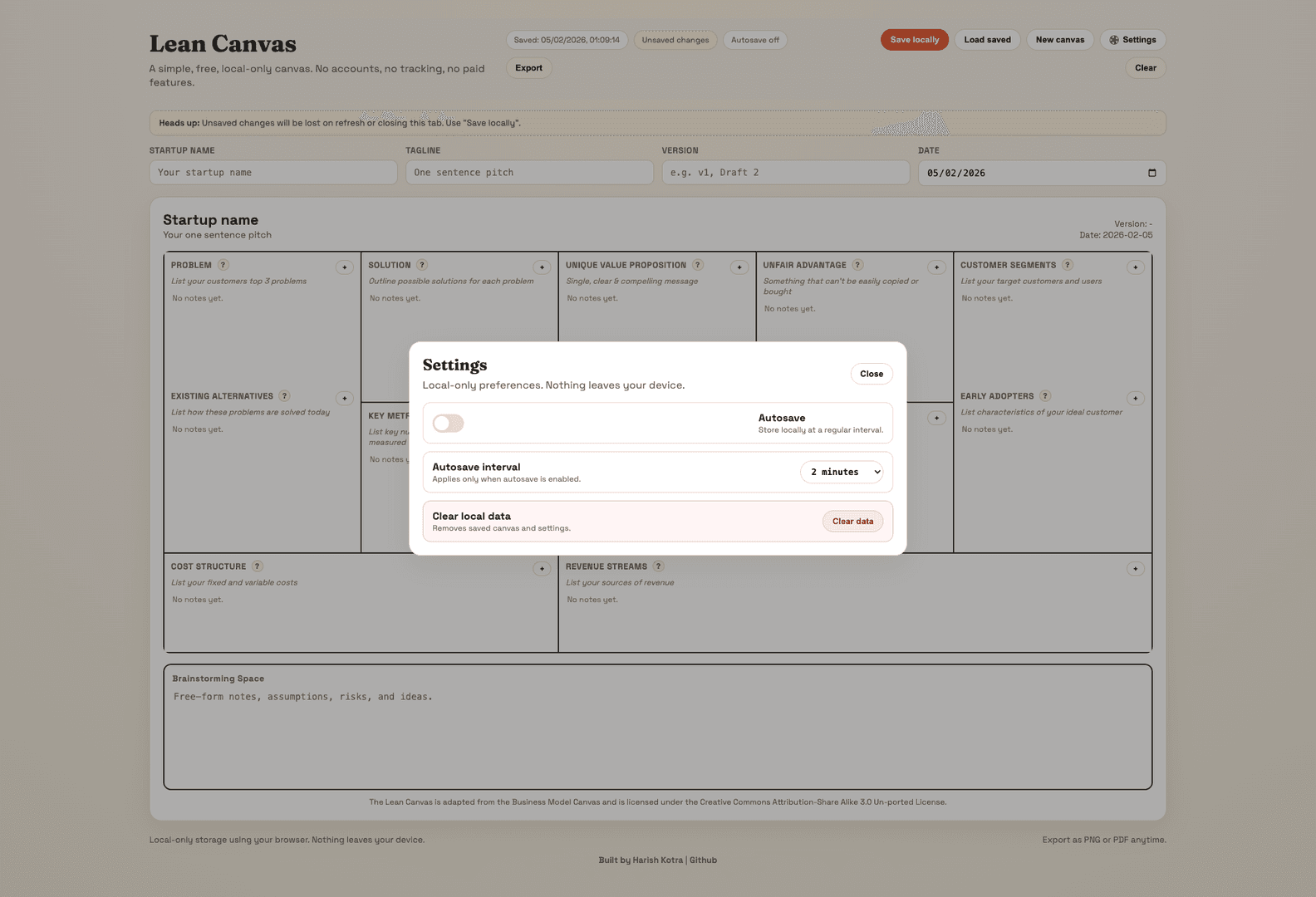
Task: Click the Autosave off status badge
Action: [755, 40]
